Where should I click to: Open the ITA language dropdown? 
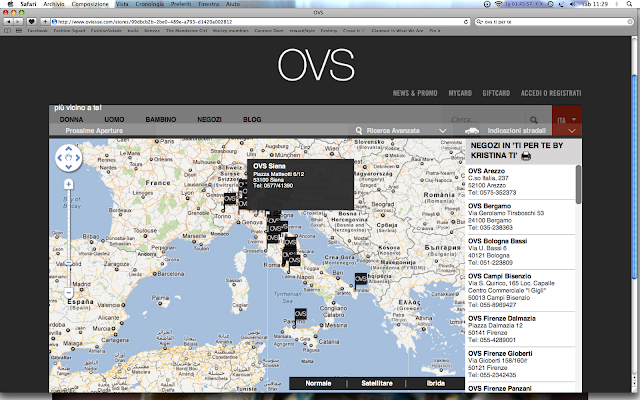[567, 120]
